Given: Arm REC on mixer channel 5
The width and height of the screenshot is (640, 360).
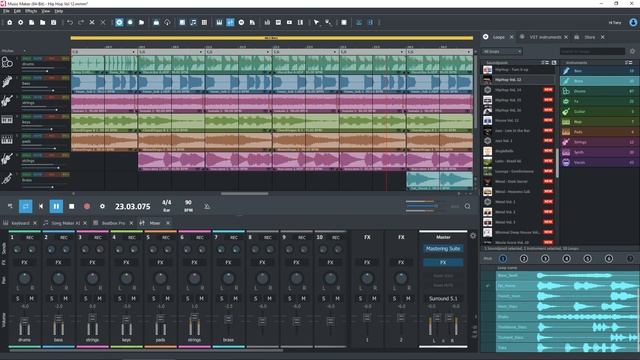Looking at the screenshot, I should point(166,238).
